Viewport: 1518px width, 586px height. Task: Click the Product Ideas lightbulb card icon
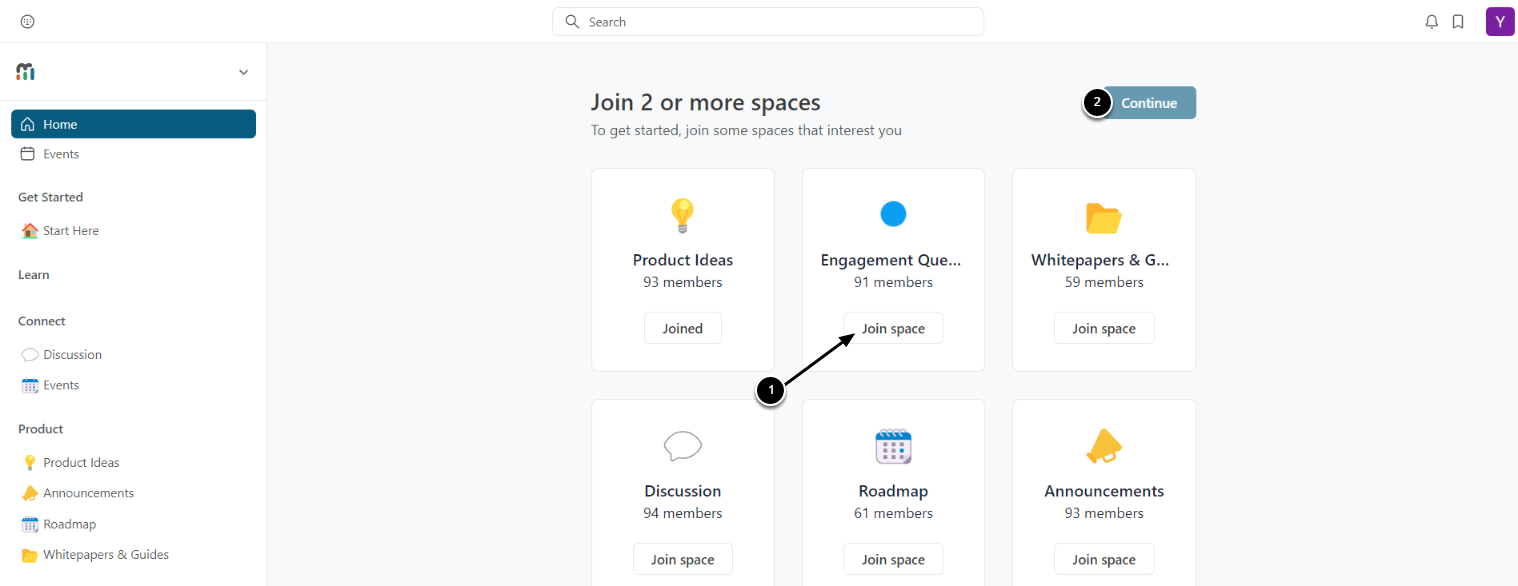(682, 215)
